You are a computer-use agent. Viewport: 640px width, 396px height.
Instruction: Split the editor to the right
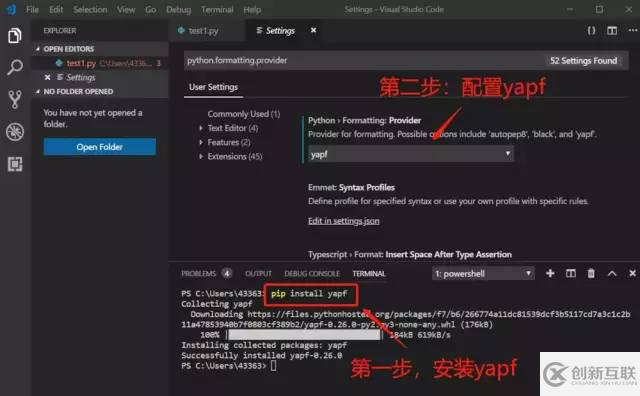coord(612,31)
